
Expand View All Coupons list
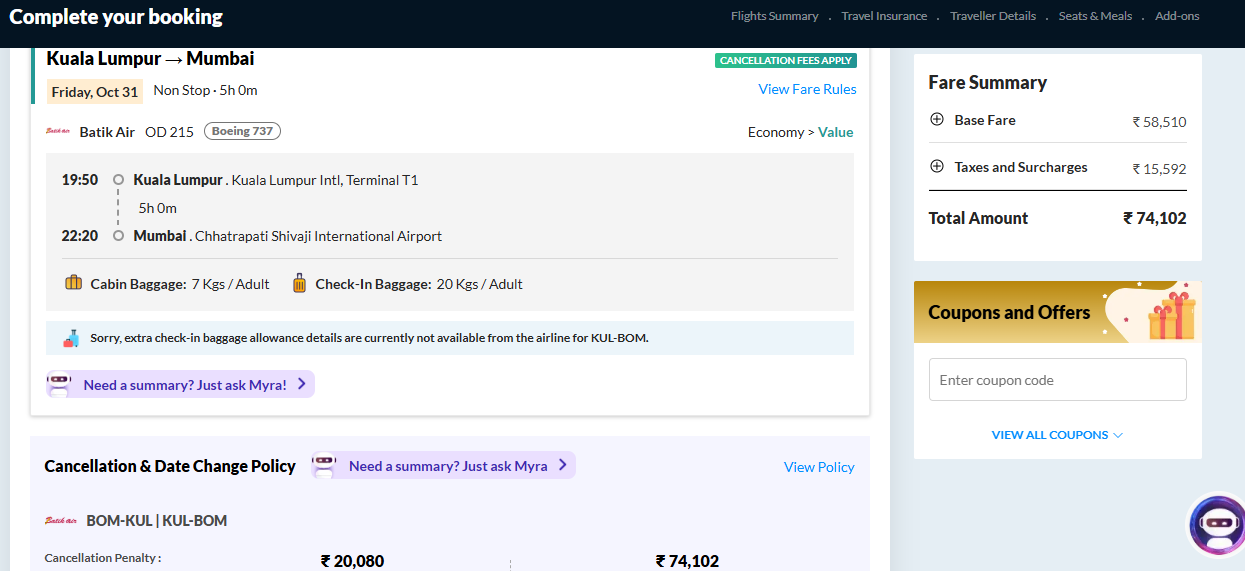1057,435
